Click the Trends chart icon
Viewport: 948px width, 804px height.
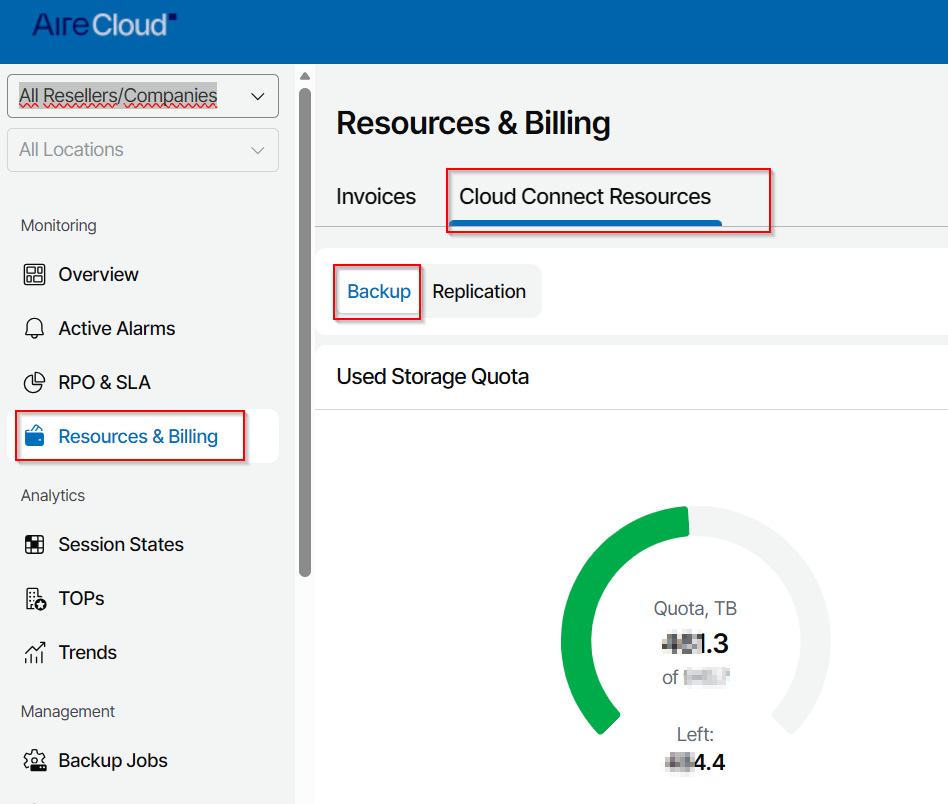click(x=34, y=652)
